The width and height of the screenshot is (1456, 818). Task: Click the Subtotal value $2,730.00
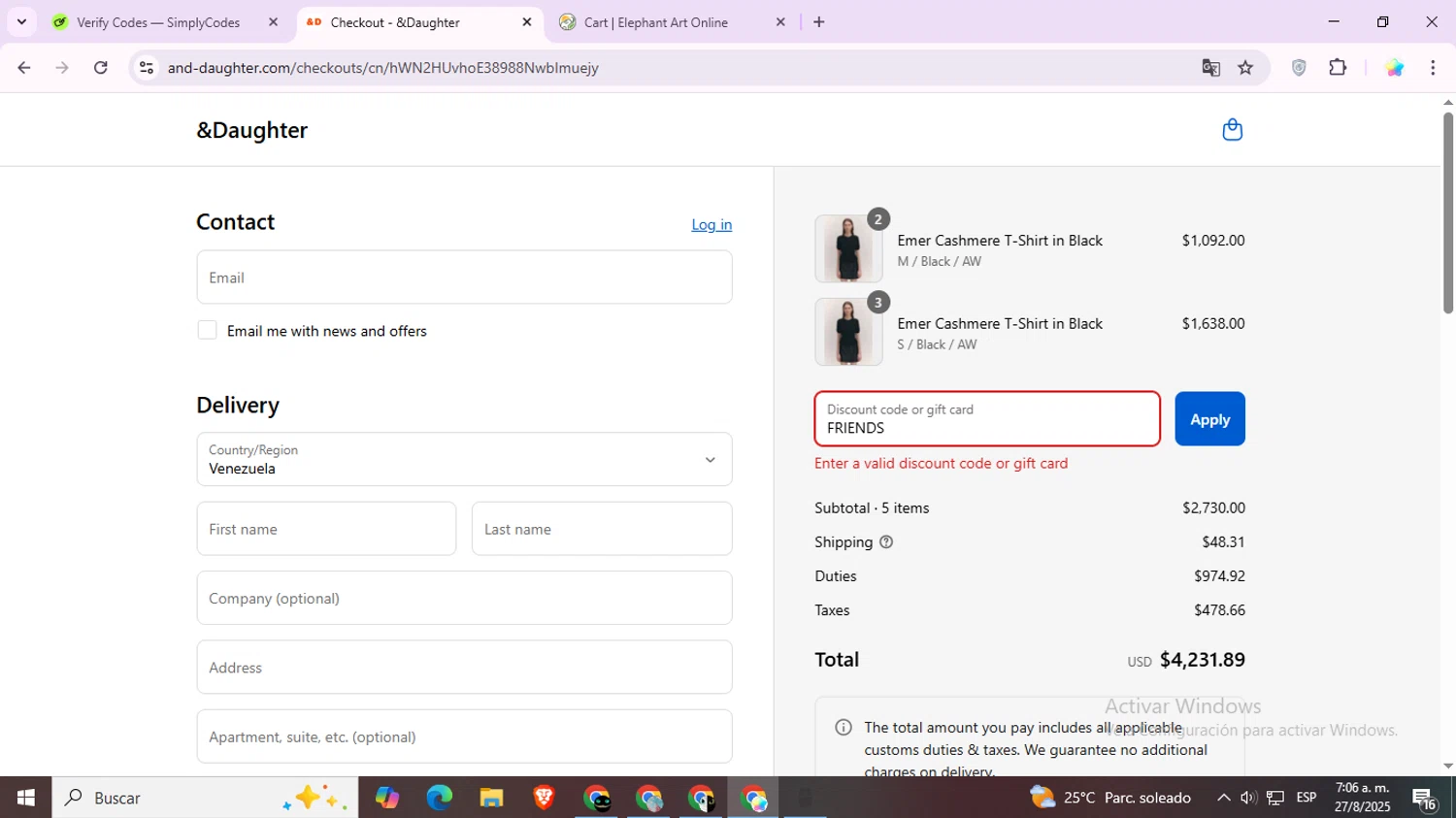click(1213, 507)
